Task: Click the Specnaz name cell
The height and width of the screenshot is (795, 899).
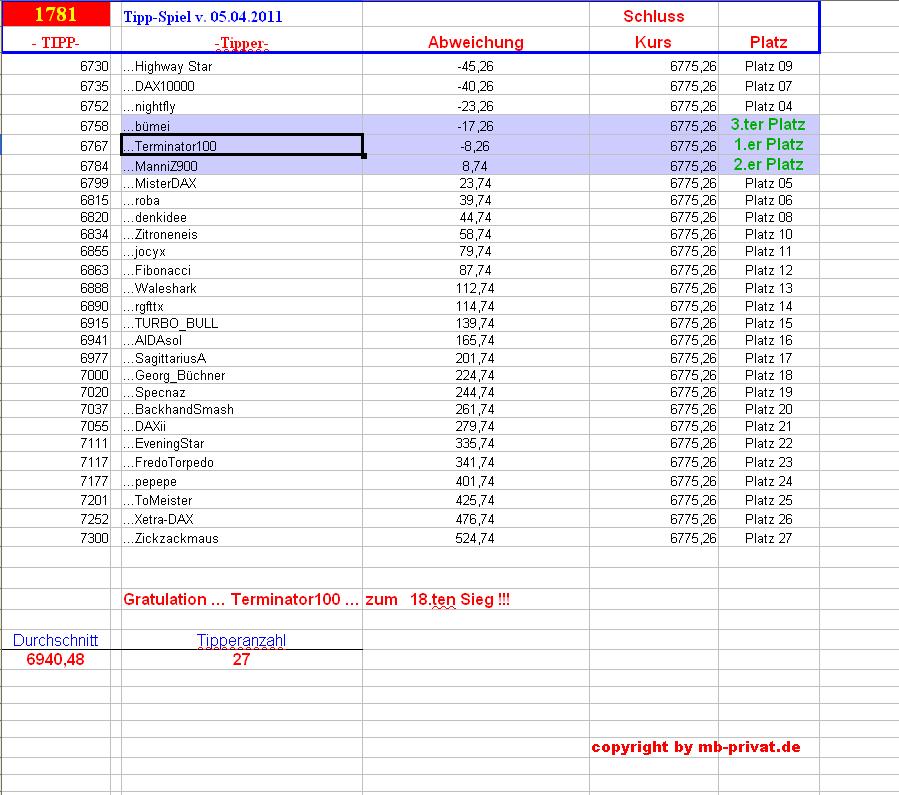Action: [x=241, y=393]
